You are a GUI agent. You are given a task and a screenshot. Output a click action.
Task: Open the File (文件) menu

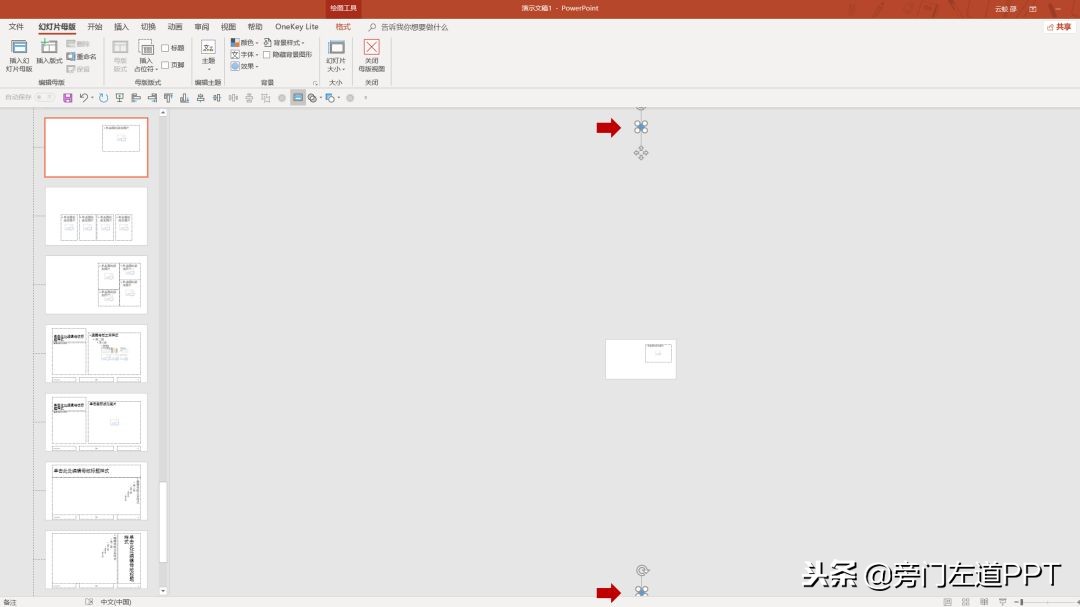point(16,27)
